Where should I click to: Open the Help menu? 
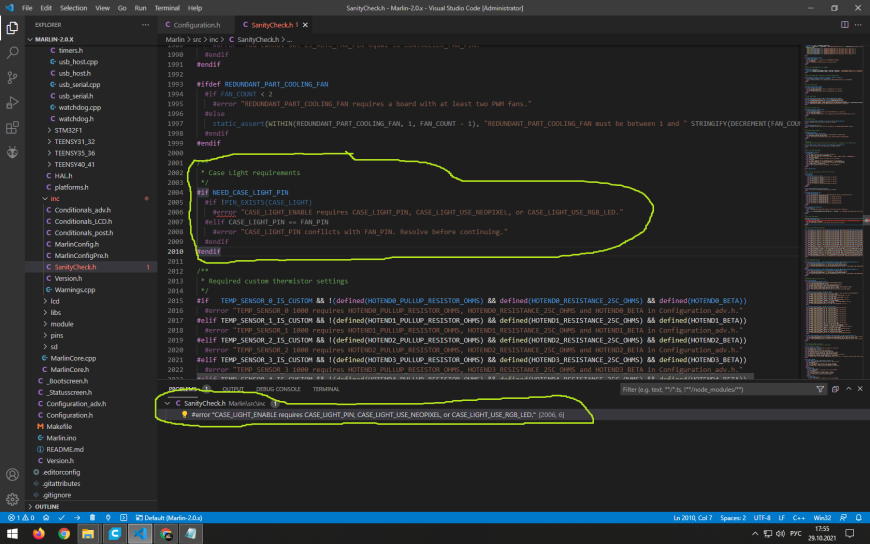point(195,8)
